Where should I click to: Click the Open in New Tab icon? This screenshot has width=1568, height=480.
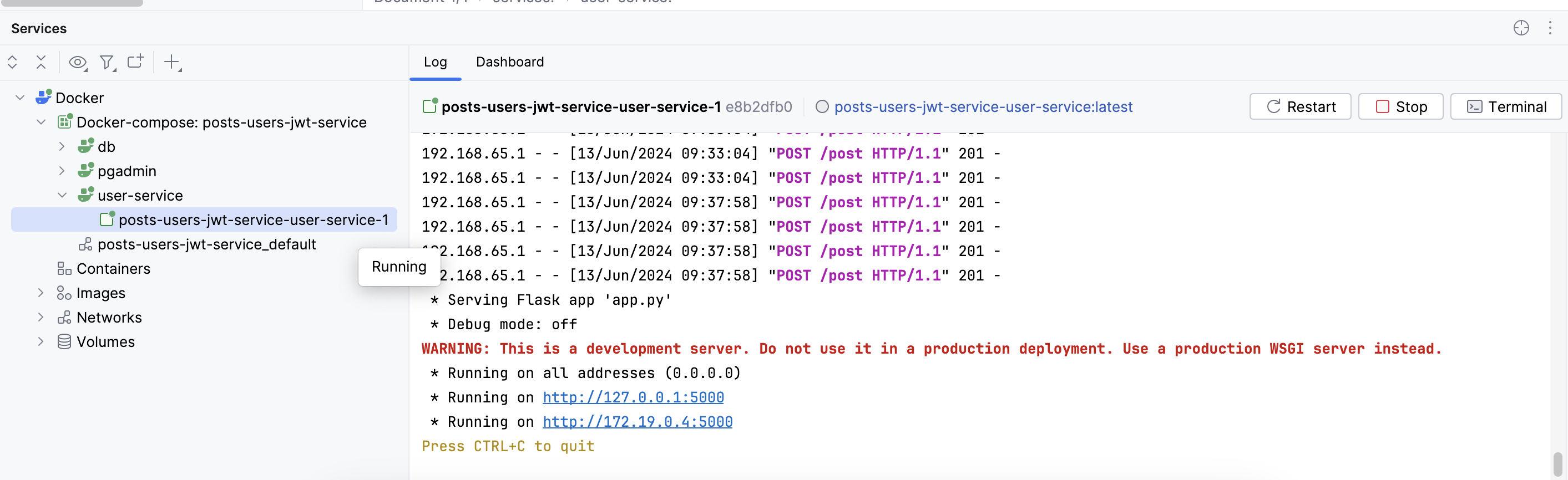(x=135, y=62)
